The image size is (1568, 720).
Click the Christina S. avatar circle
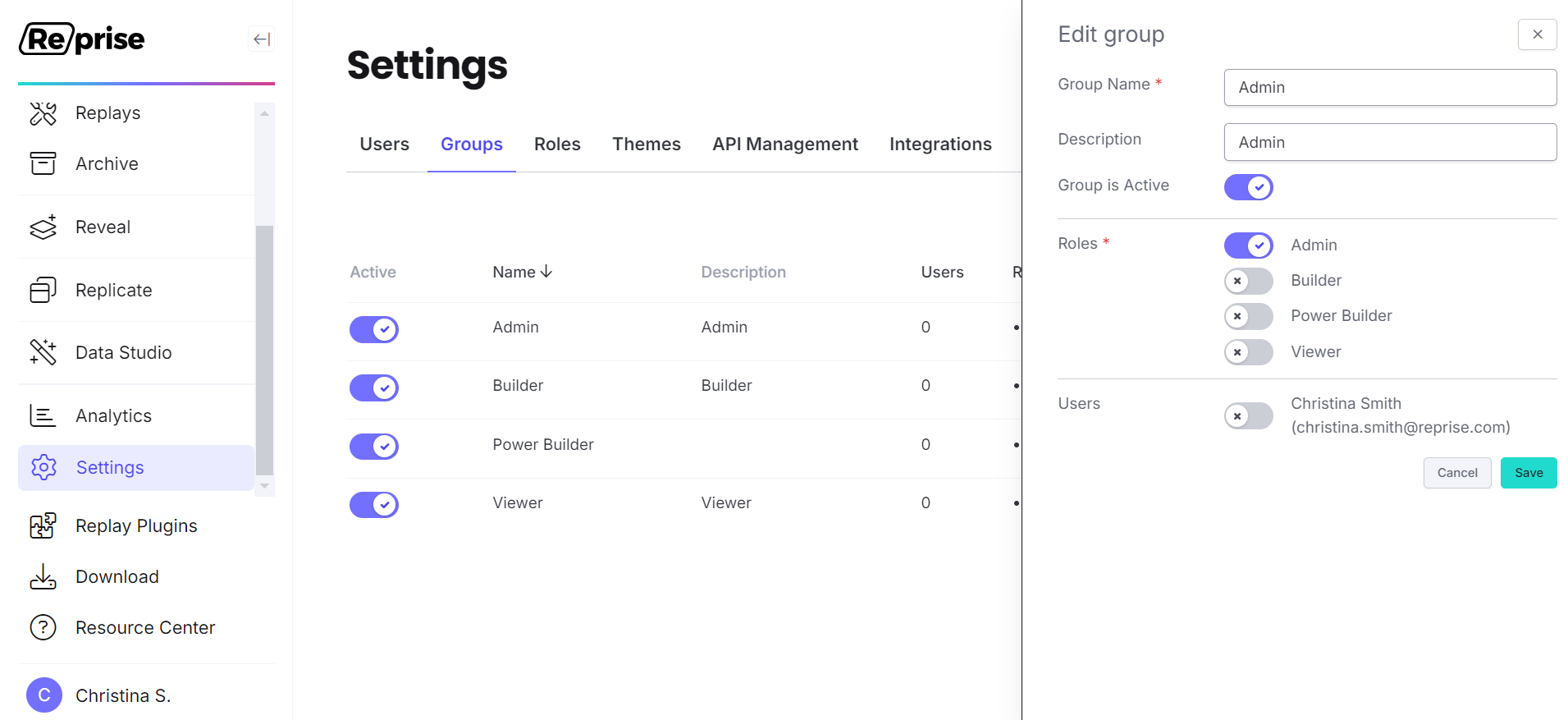(x=44, y=695)
